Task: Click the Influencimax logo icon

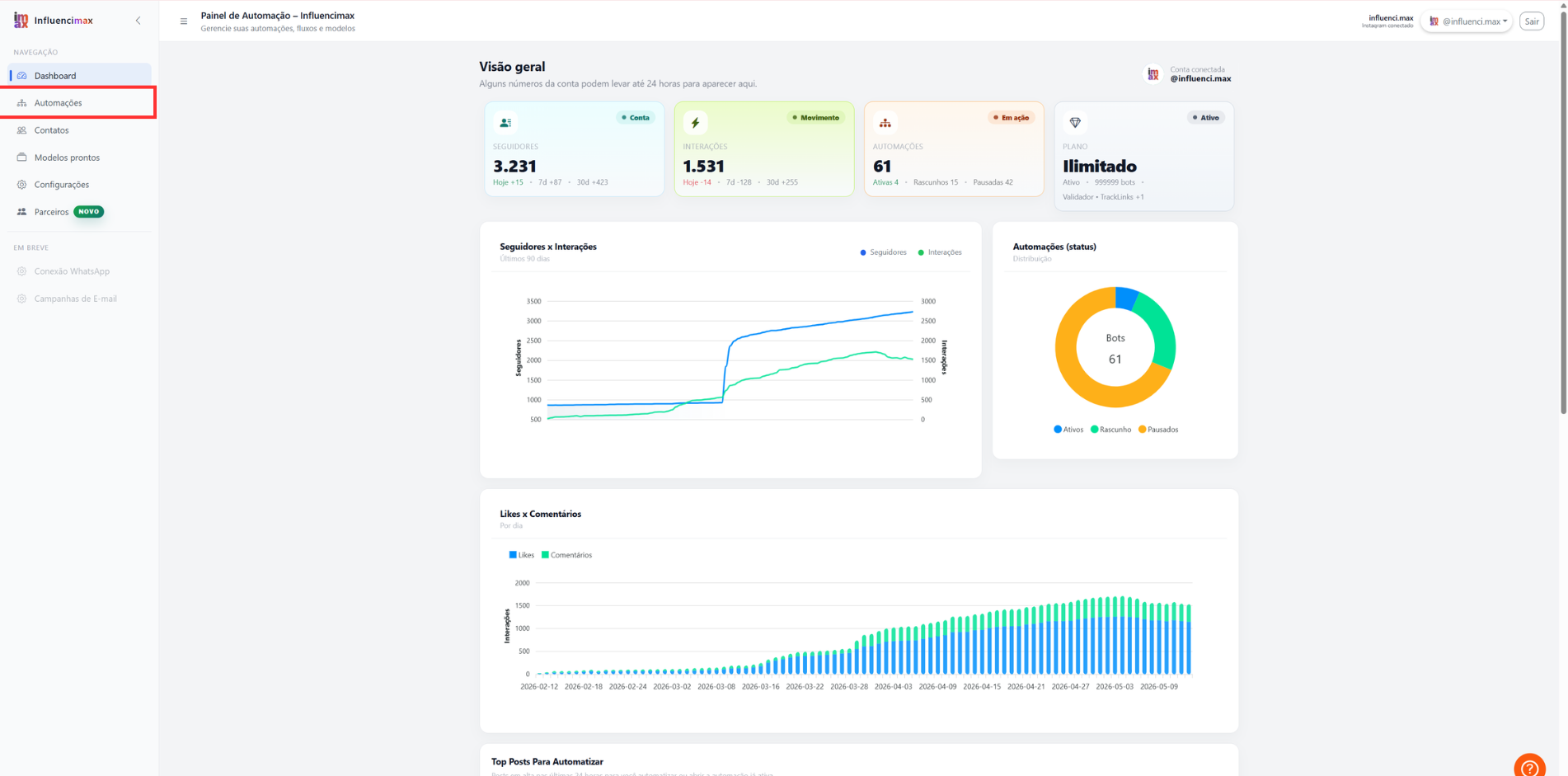Action: click(21, 21)
